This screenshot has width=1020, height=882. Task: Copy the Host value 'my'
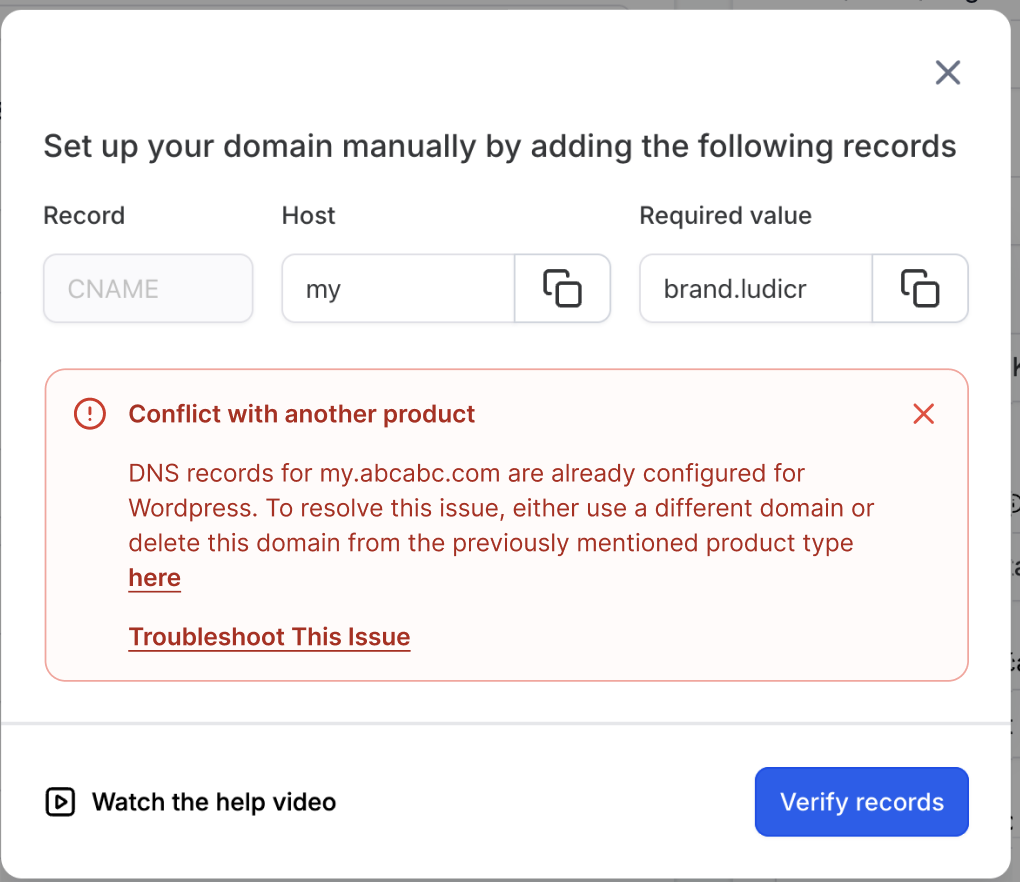click(x=562, y=288)
